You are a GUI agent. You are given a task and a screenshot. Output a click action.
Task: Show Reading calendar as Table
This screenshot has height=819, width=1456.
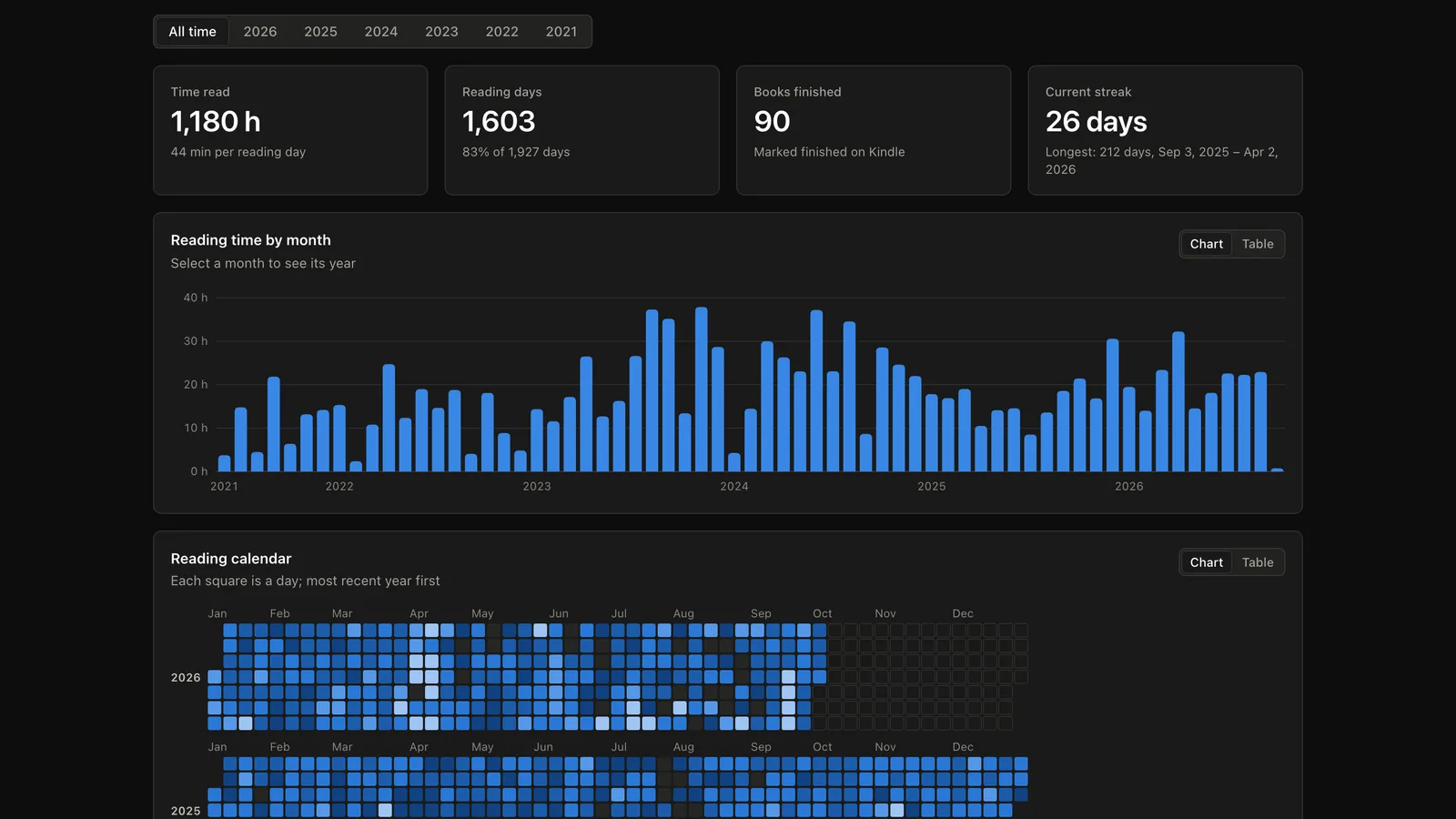point(1258,562)
